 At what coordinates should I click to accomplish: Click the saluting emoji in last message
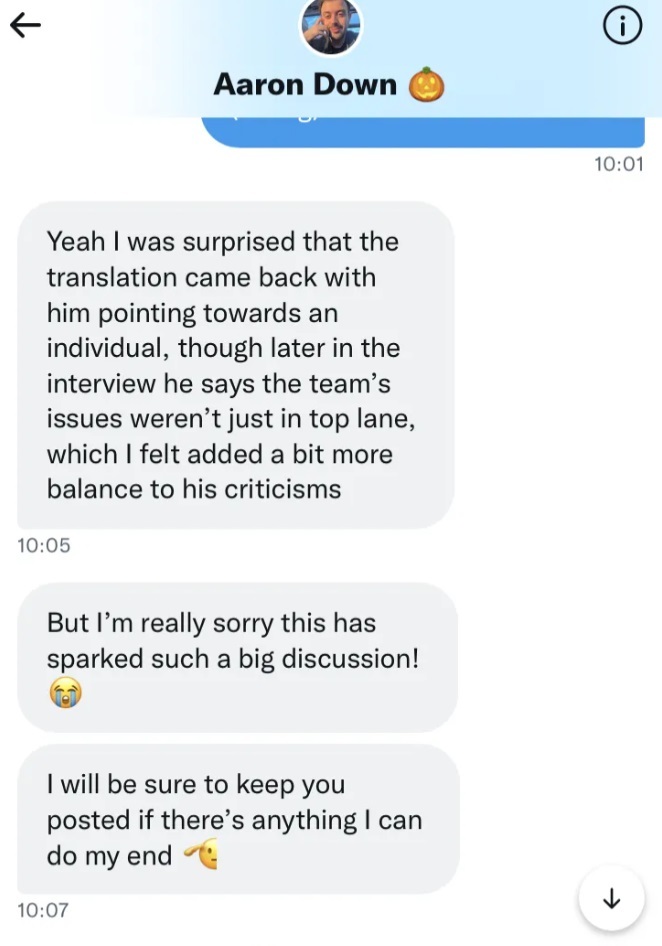pyautogui.click(x=201, y=856)
